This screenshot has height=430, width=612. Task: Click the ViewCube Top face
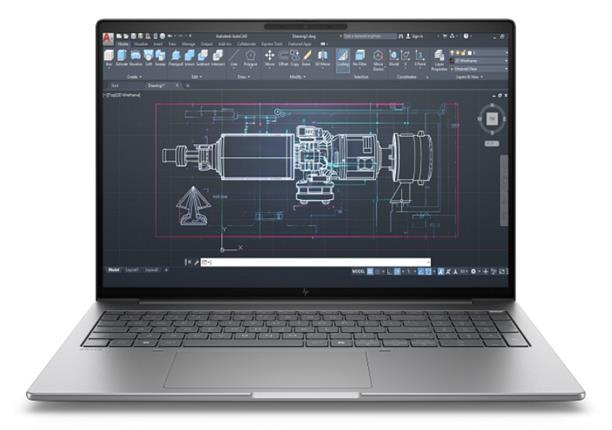(x=492, y=119)
